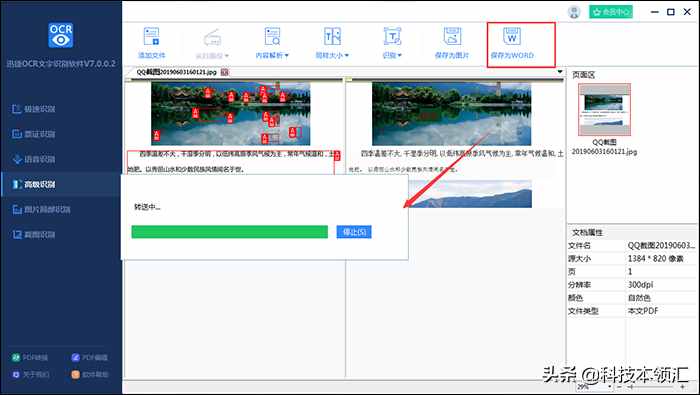Switch to 极速识别 in the sidebar
The image size is (700, 395).
[x=33, y=109]
